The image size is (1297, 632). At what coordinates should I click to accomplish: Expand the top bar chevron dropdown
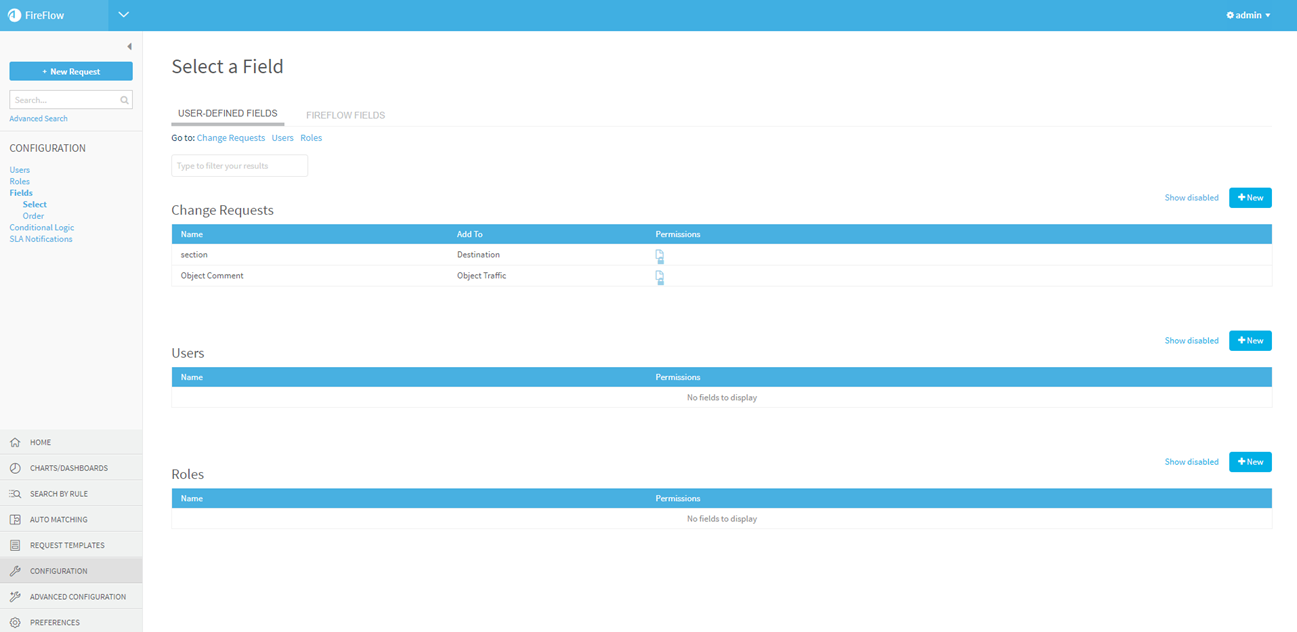click(x=124, y=15)
